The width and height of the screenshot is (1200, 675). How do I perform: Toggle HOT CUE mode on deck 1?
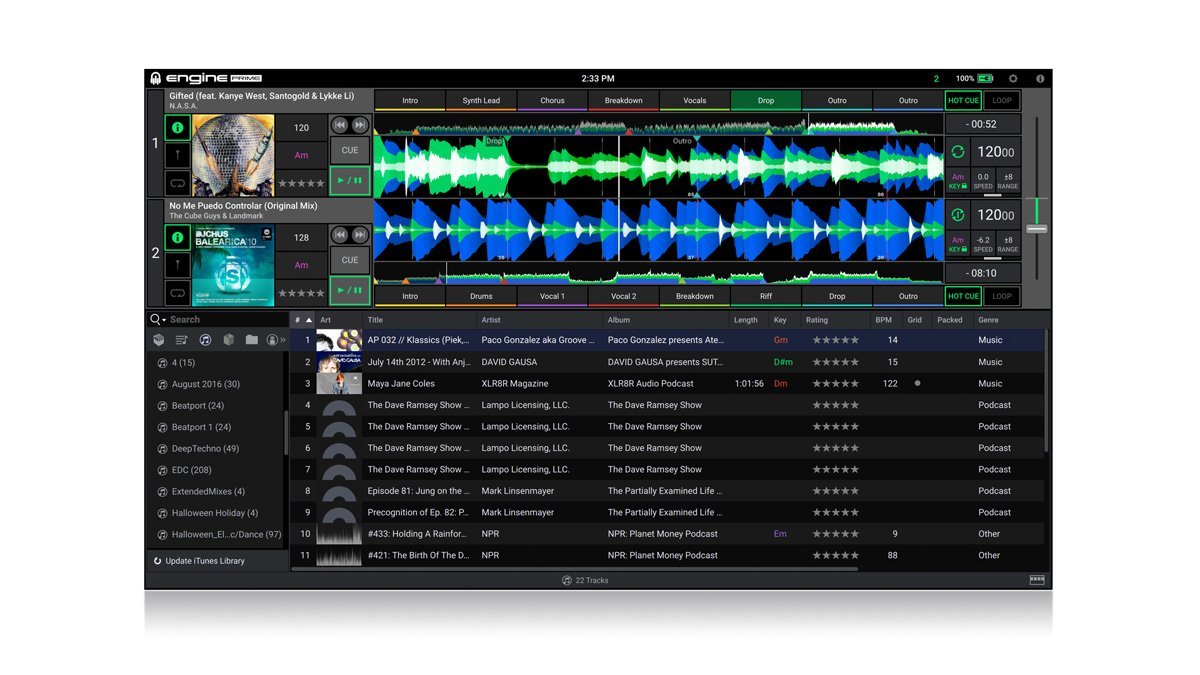[x=961, y=100]
